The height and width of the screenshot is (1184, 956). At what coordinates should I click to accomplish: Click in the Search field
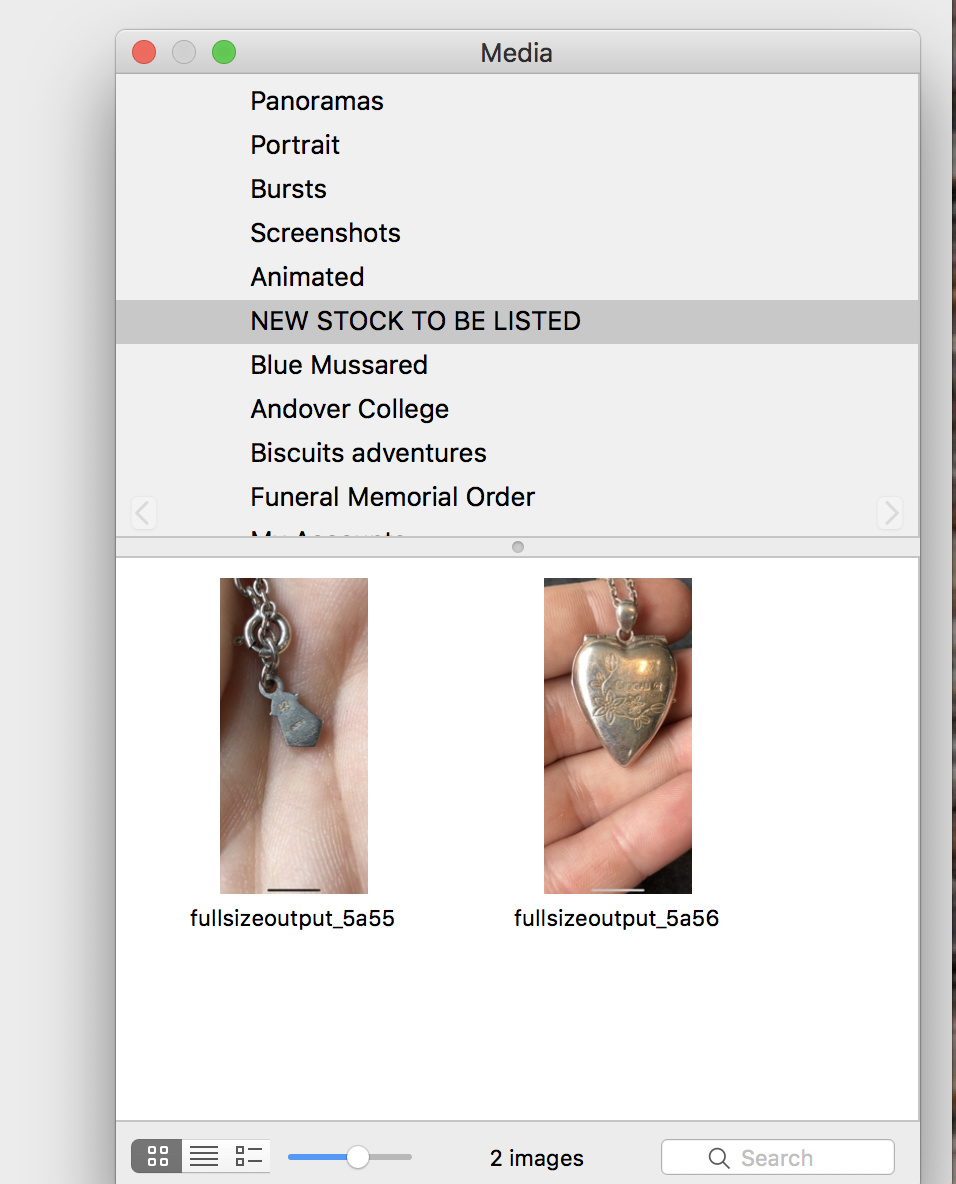(x=778, y=1158)
